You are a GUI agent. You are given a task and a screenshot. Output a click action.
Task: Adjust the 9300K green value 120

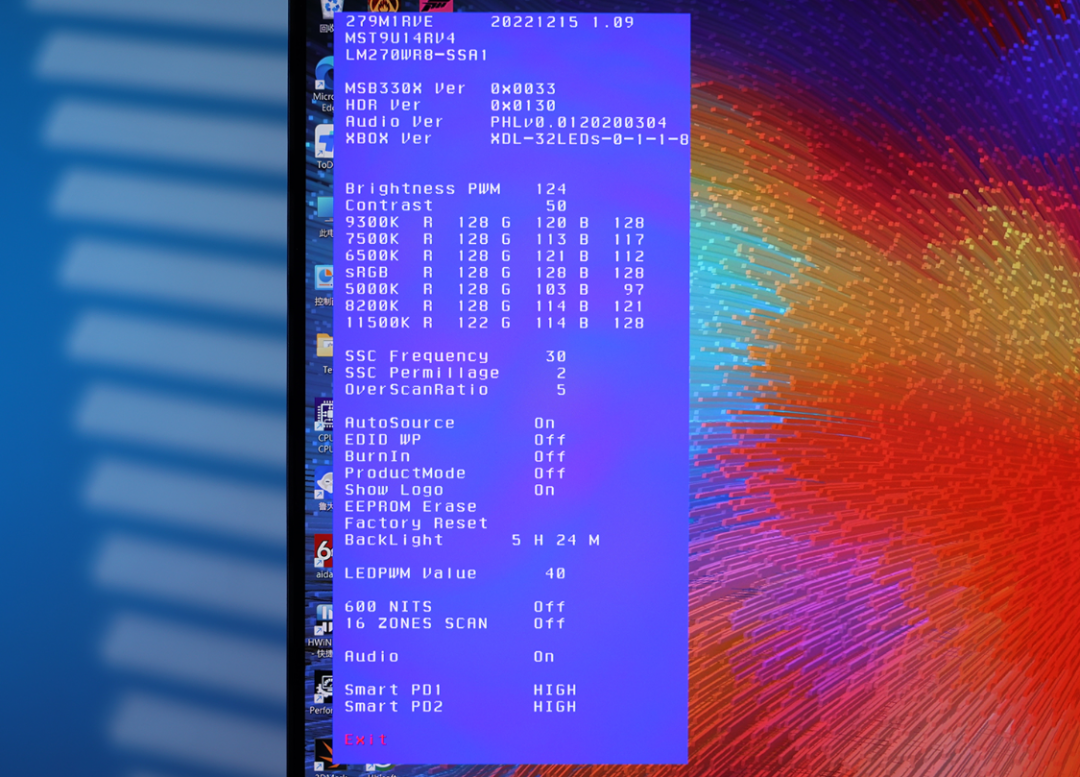(x=551, y=222)
